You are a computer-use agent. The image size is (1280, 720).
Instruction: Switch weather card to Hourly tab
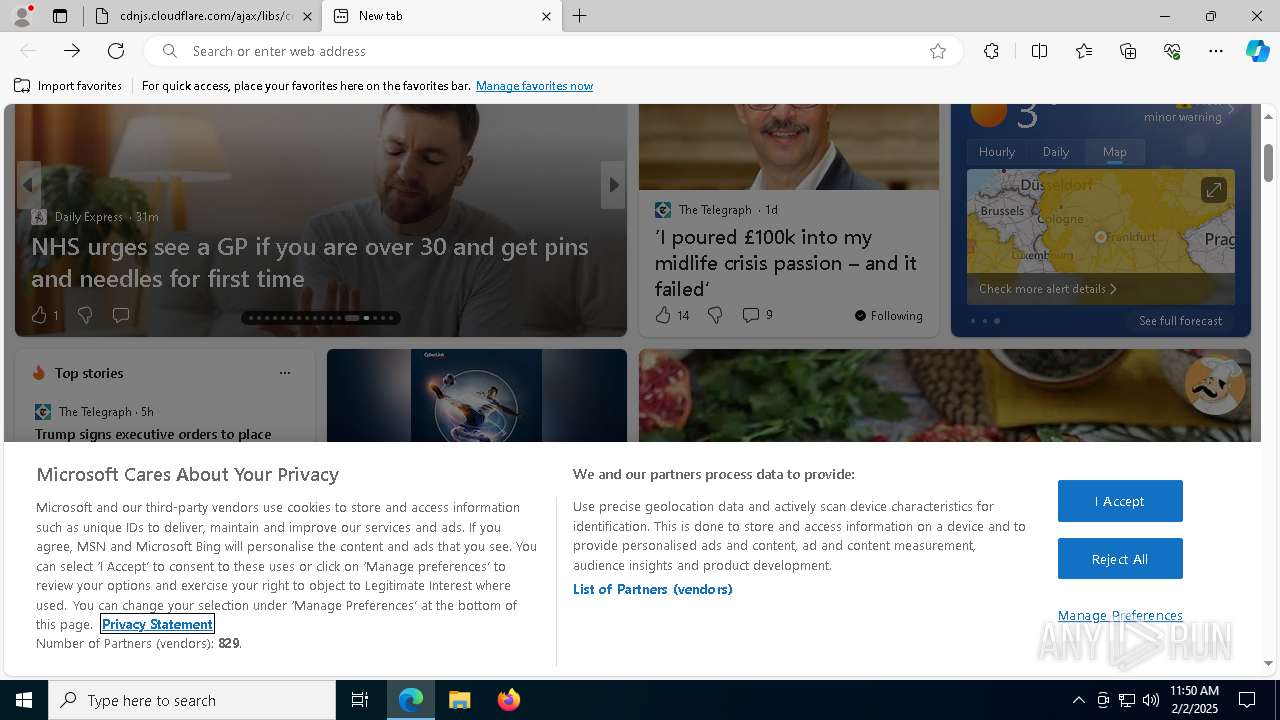(997, 152)
